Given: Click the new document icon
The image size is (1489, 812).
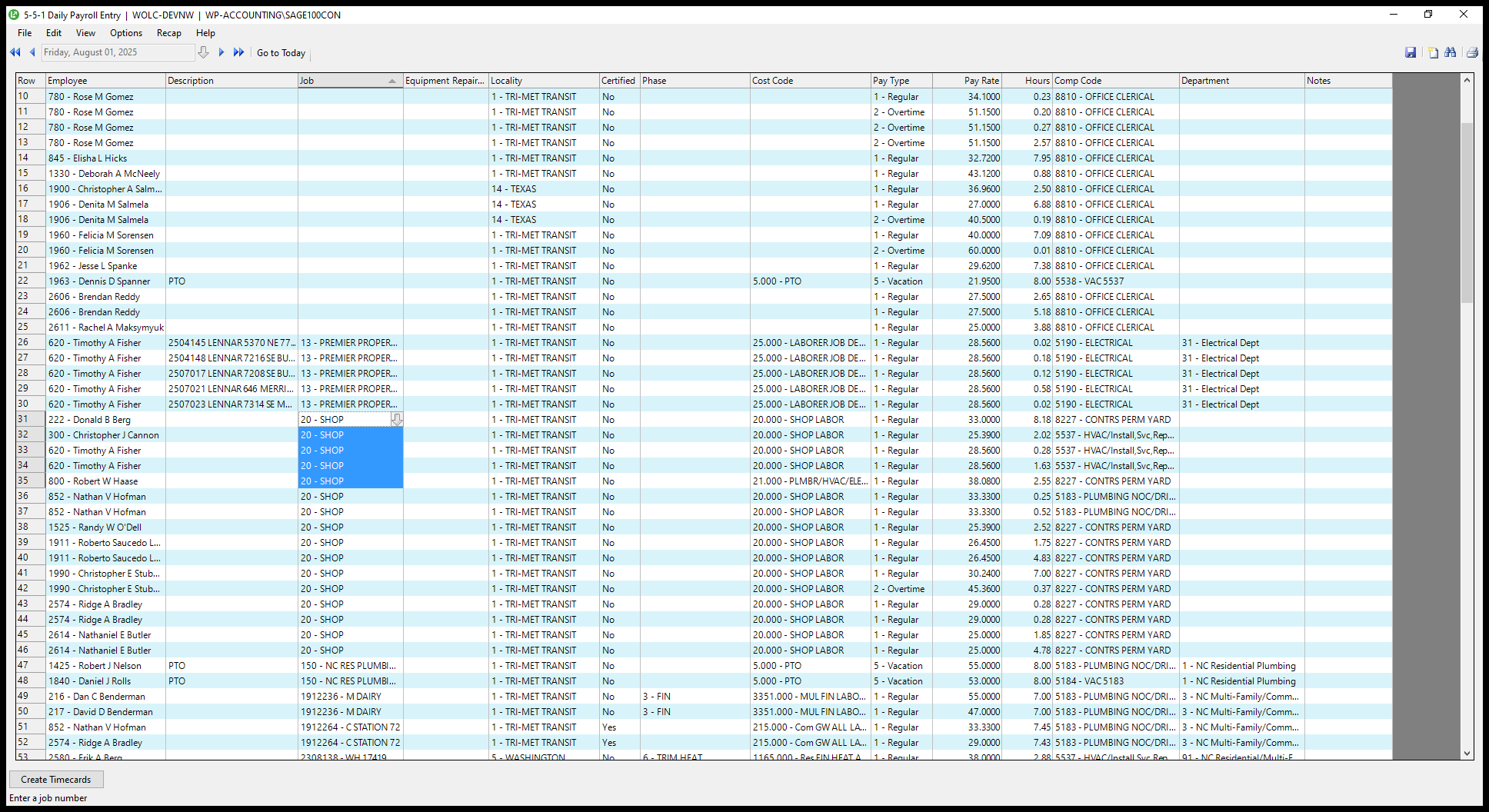Looking at the screenshot, I should [x=1433, y=52].
